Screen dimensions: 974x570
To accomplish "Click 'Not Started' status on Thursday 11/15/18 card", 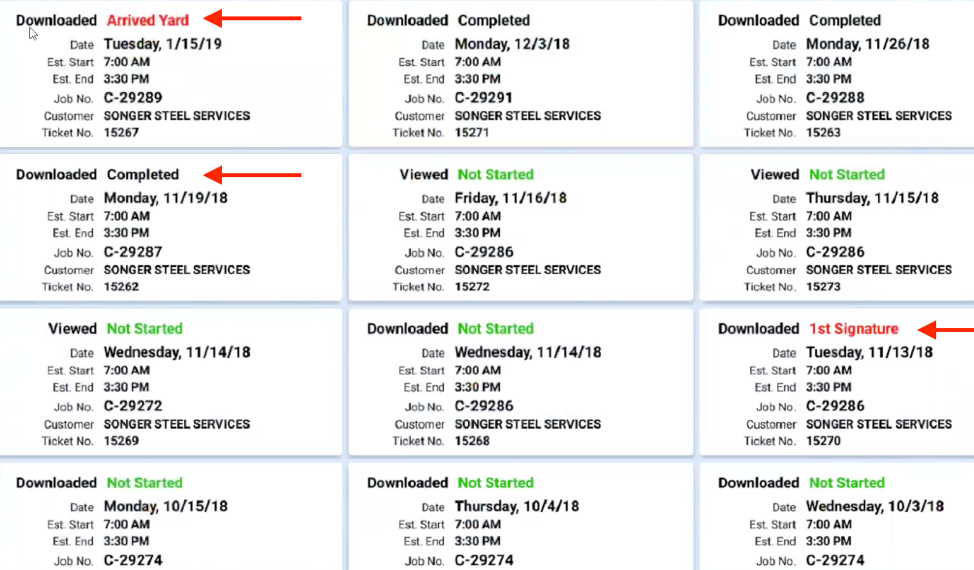I will (x=847, y=174).
